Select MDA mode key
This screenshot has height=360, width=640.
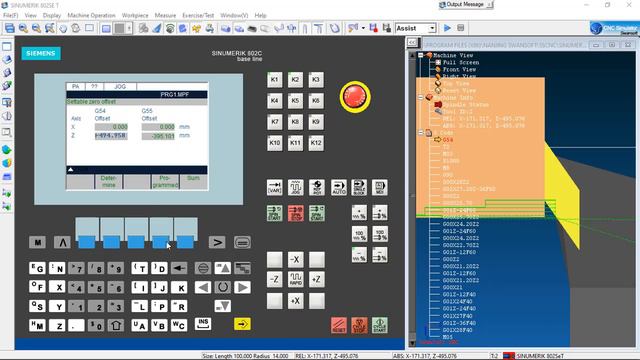pos(380,187)
